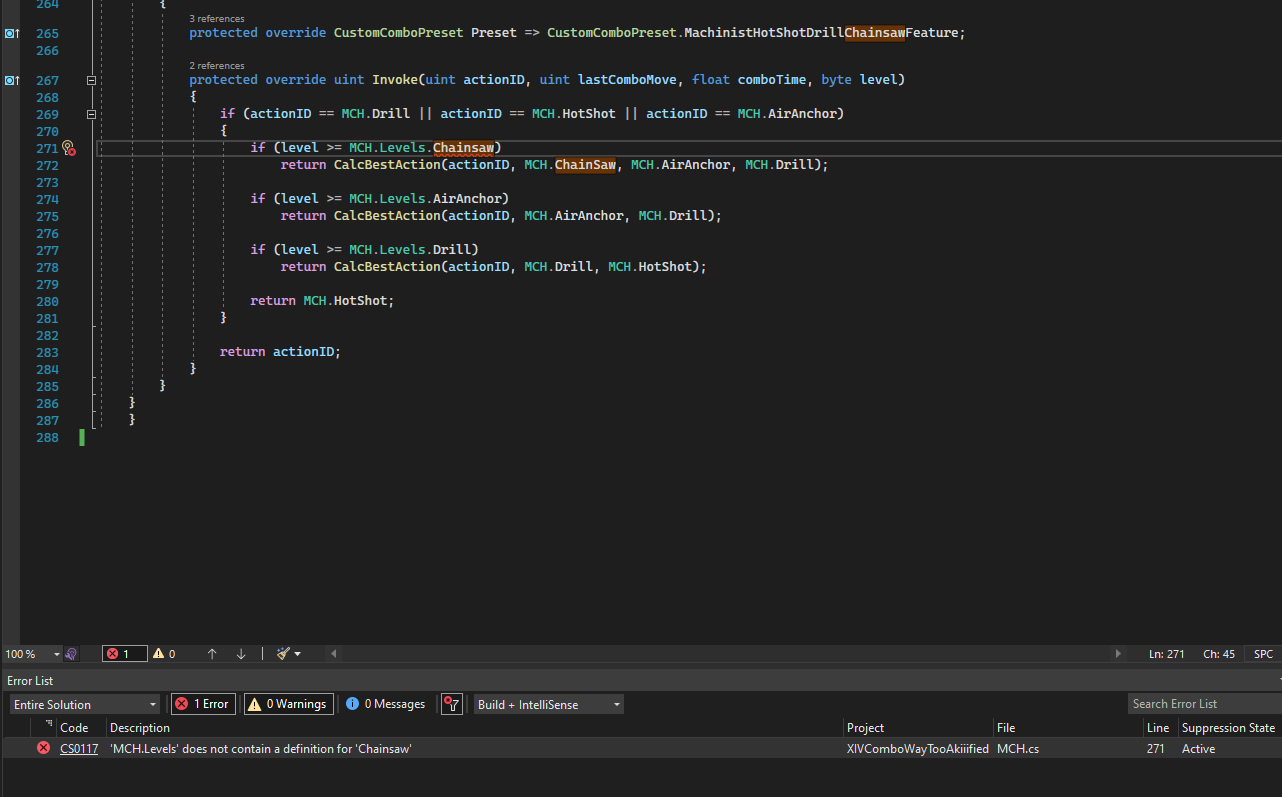Click the Search Error List field
Screen dimensions: 1282x797
pyautogui.click(x=1202, y=703)
